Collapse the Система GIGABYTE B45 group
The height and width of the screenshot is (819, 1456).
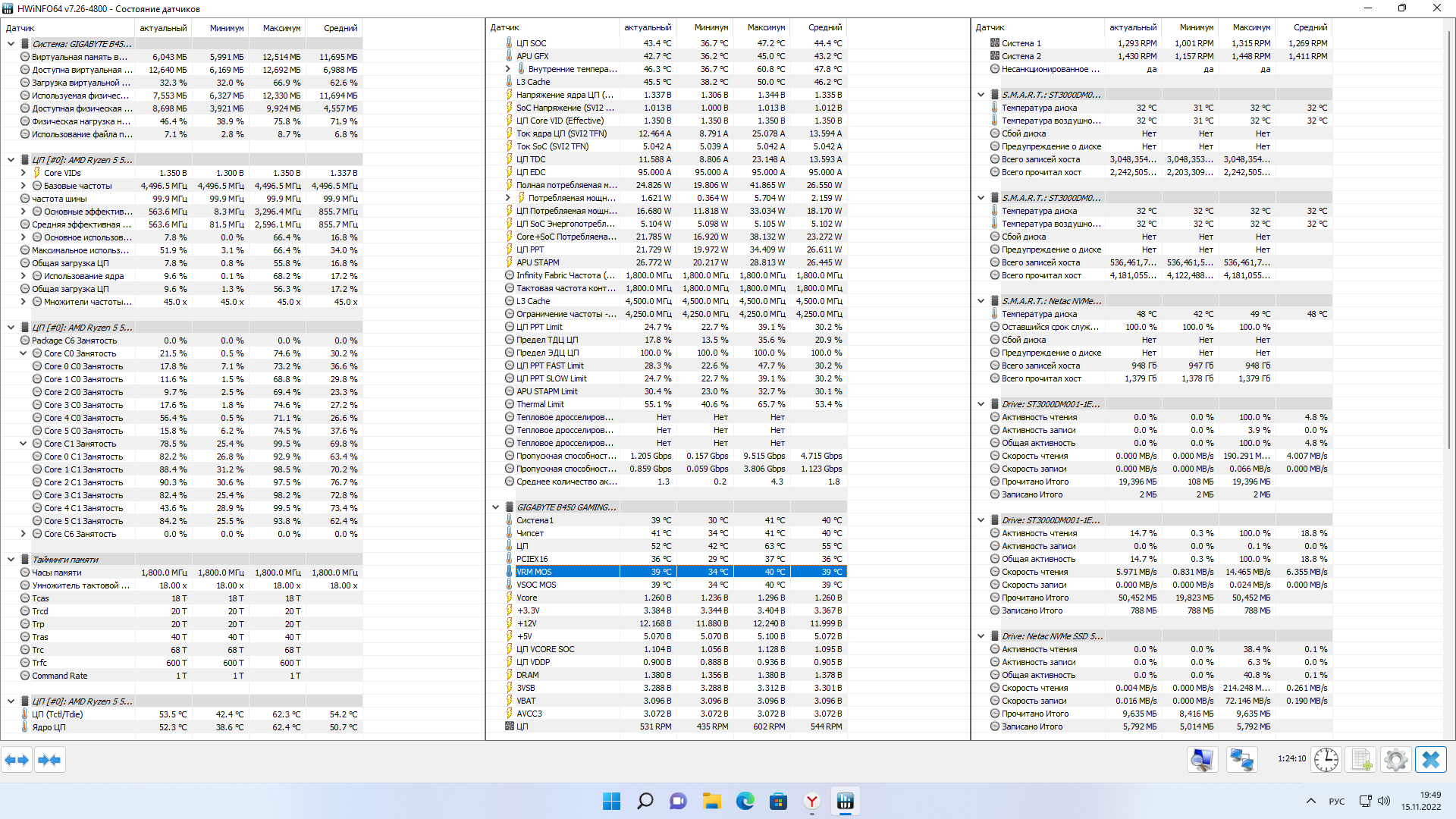(11, 44)
